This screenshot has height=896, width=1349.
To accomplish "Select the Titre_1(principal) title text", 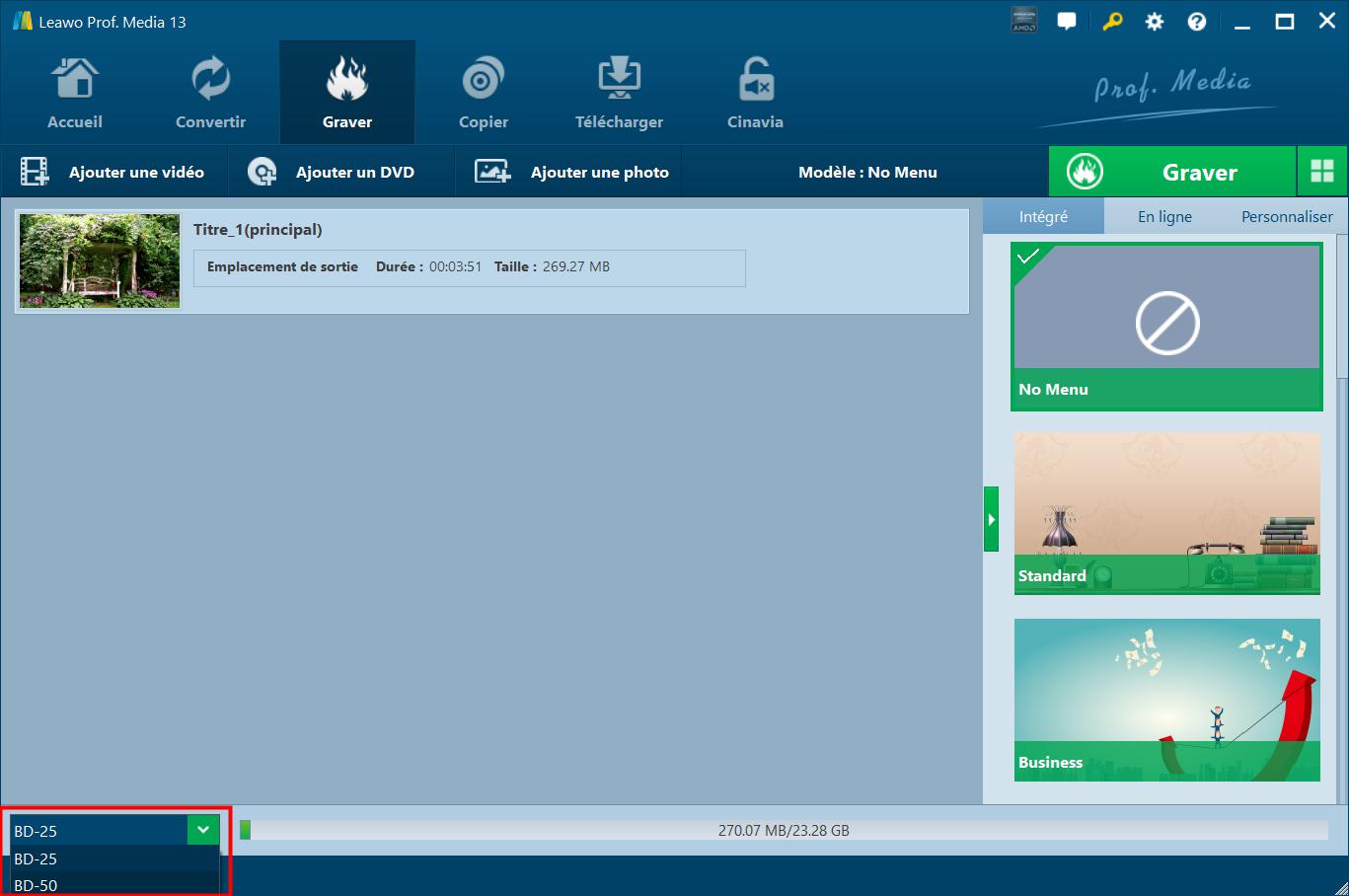I will pos(258,230).
